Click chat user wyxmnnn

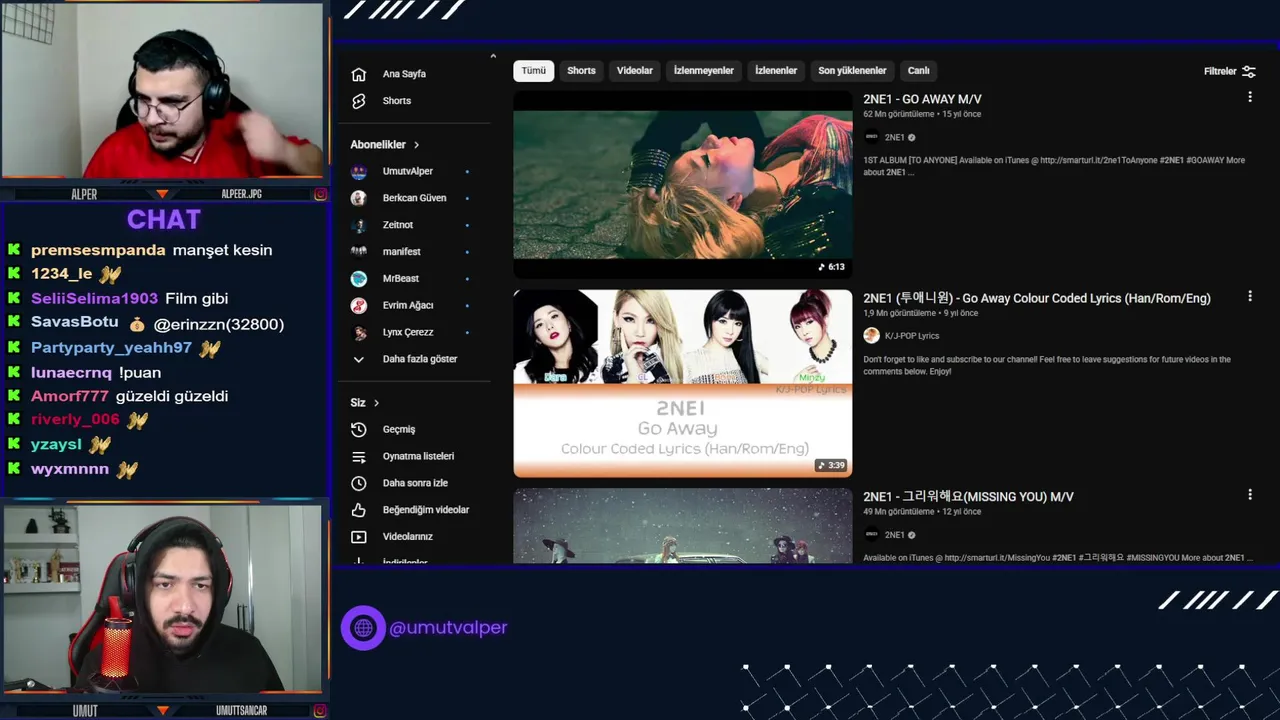pos(70,469)
